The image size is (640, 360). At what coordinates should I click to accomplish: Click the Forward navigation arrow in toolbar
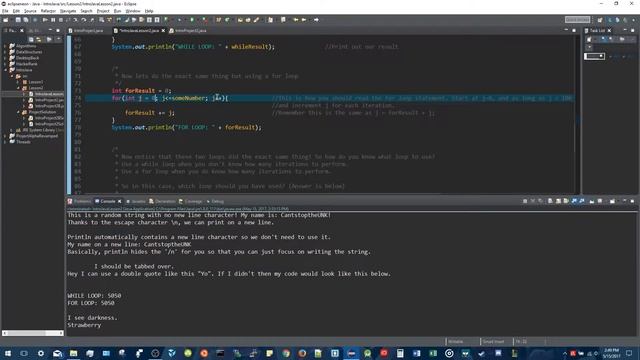point(304,20)
